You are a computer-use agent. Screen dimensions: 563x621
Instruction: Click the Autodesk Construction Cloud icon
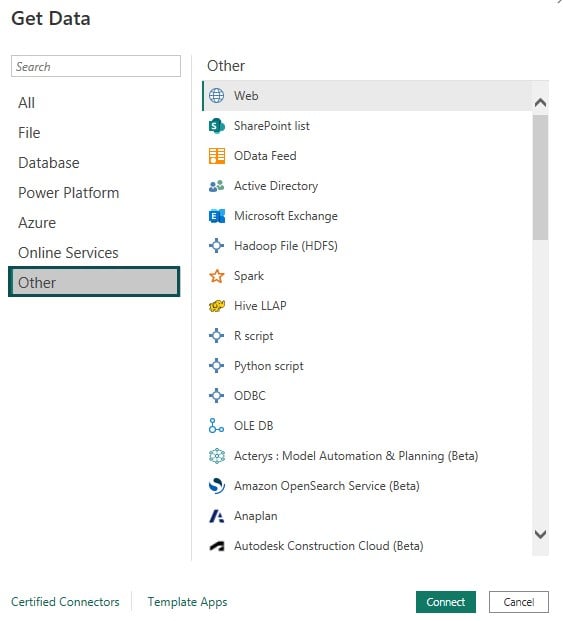click(217, 546)
